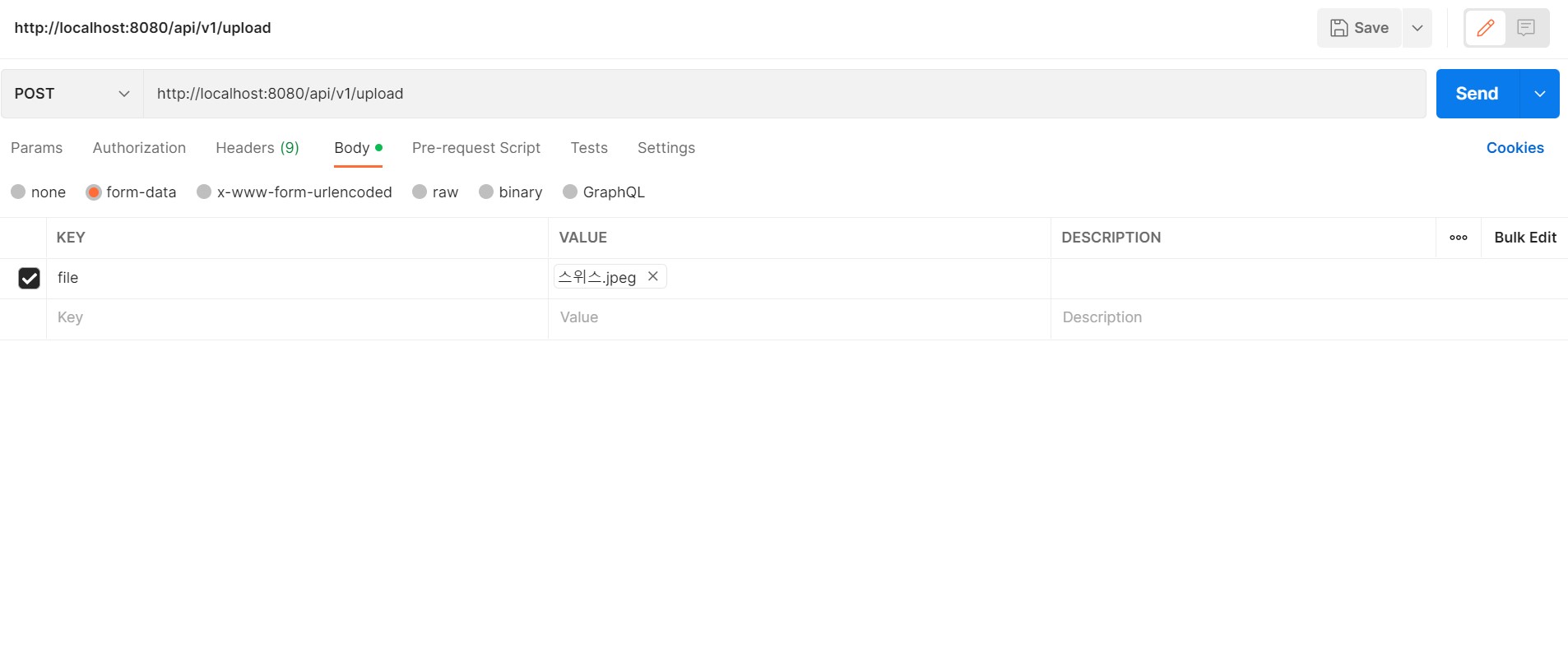This screenshot has height=647, width=1568.
Task: Select the form-data radio button
Action: coord(94,192)
